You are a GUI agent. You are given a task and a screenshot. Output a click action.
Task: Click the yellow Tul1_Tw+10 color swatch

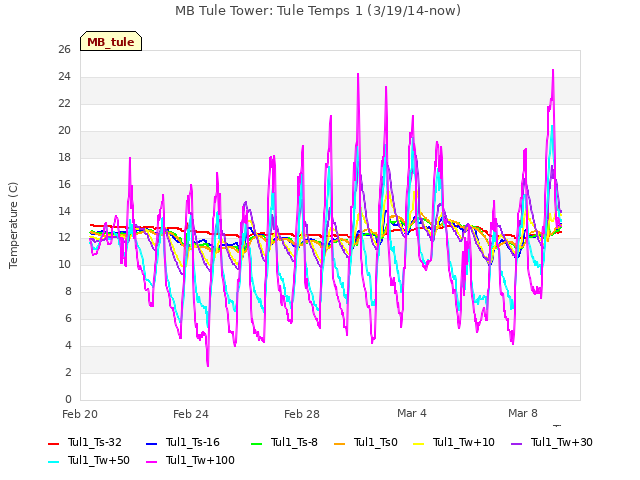[x=419, y=443]
